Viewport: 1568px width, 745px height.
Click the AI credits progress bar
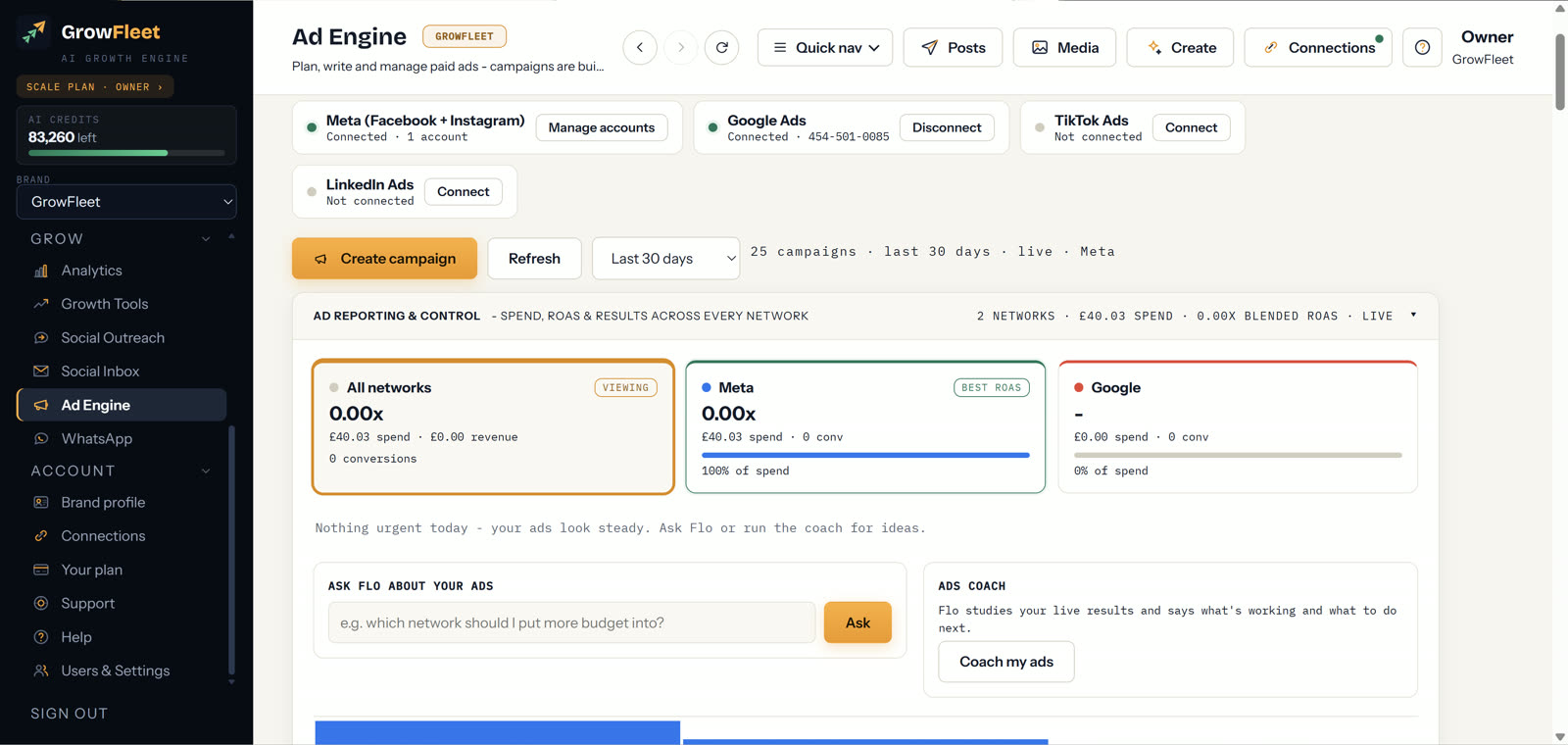coord(126,153)
